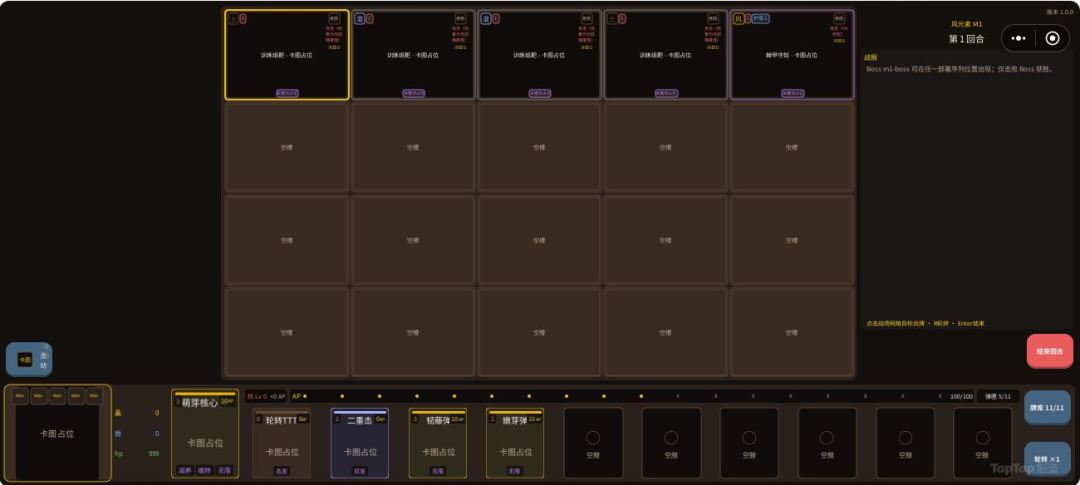Click the 热 Lv 0 +0 AP indicator

click(x=266, y=396)
